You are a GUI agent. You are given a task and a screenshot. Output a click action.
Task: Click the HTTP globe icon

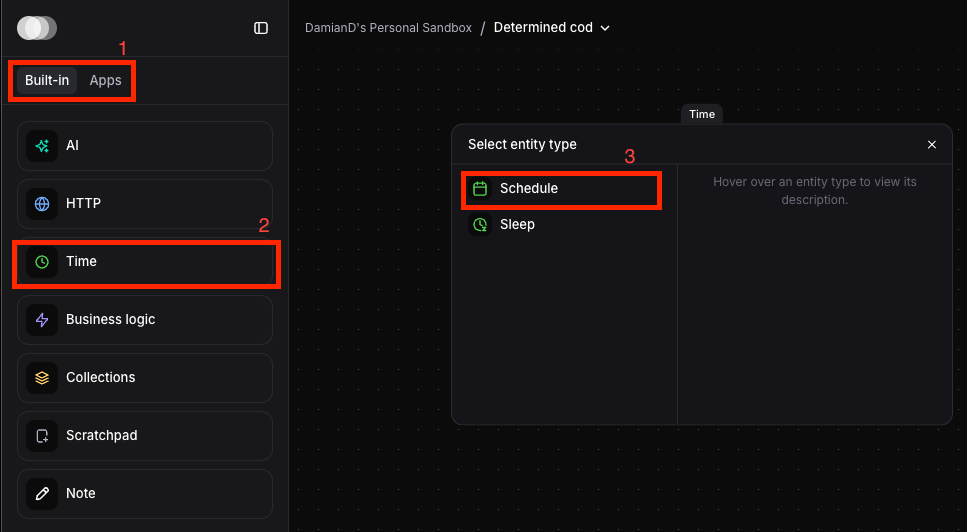pos(42,204)
